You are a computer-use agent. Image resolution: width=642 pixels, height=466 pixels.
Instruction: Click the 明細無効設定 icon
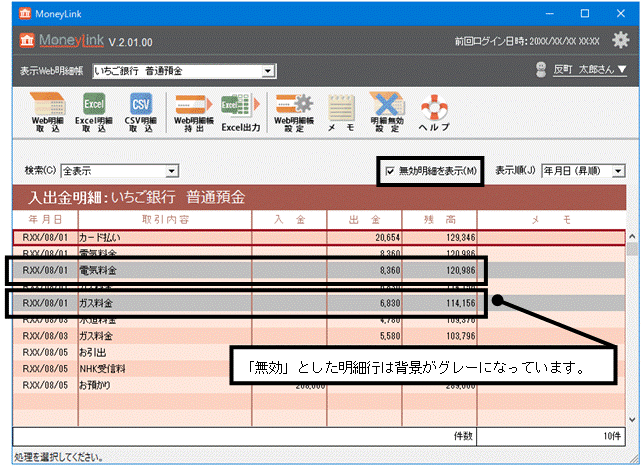tap(387, 112)
